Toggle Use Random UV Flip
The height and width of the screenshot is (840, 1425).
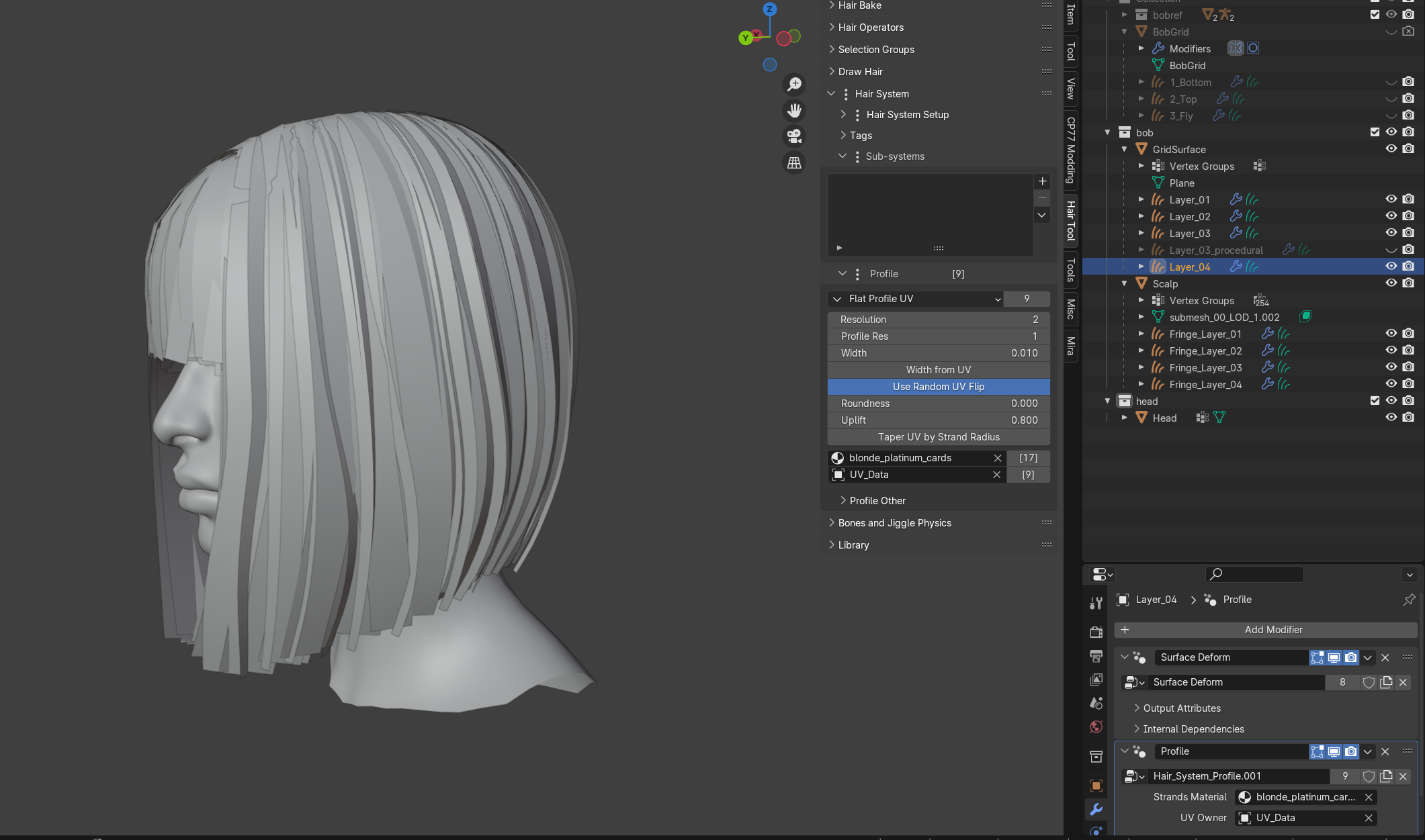[938, 387]
